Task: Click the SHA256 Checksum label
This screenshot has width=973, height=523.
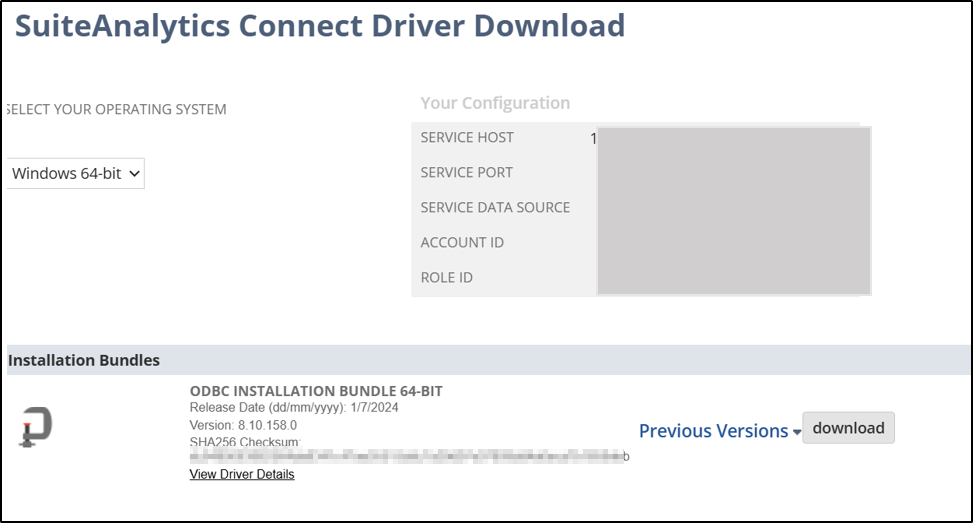Action: [x=245, y=442]
